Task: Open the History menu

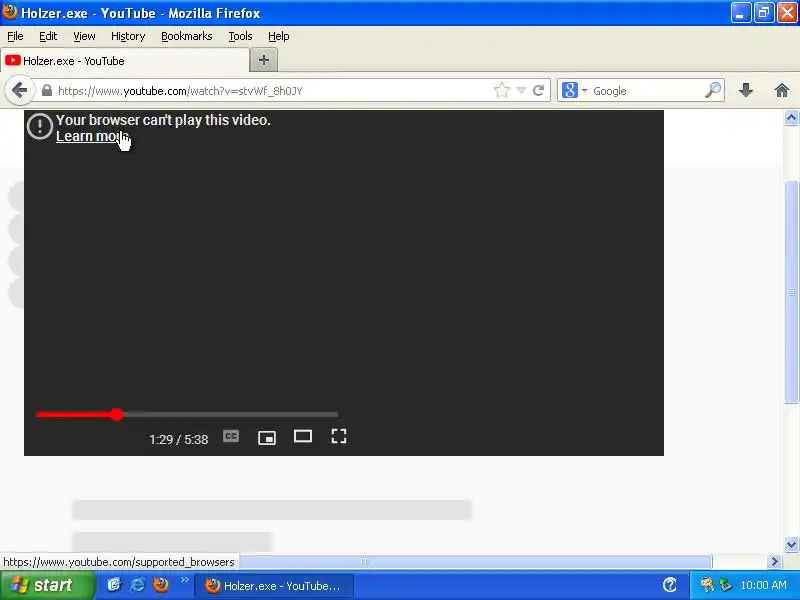Action: [128, 36]
